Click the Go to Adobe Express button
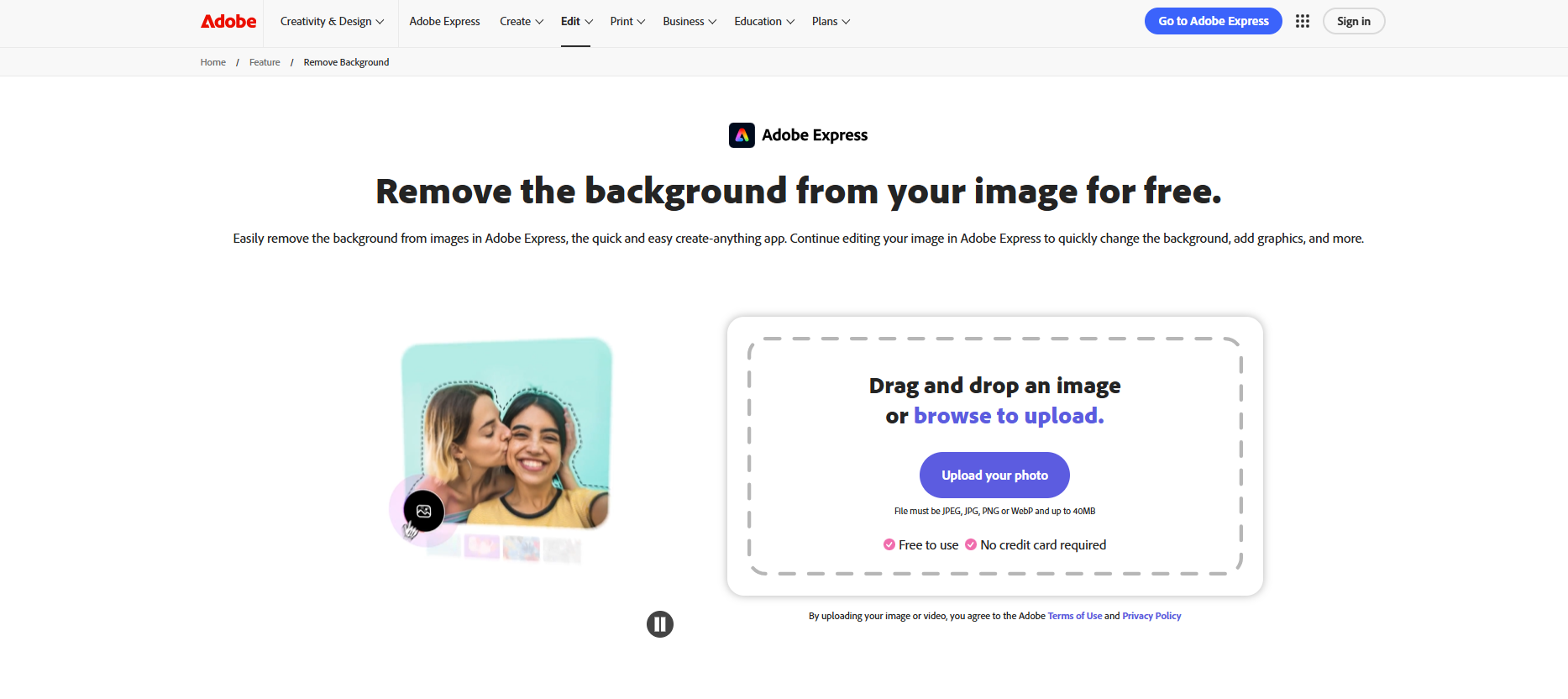This screenshot has height=699, width=1568. click(x=1213, y=22)
